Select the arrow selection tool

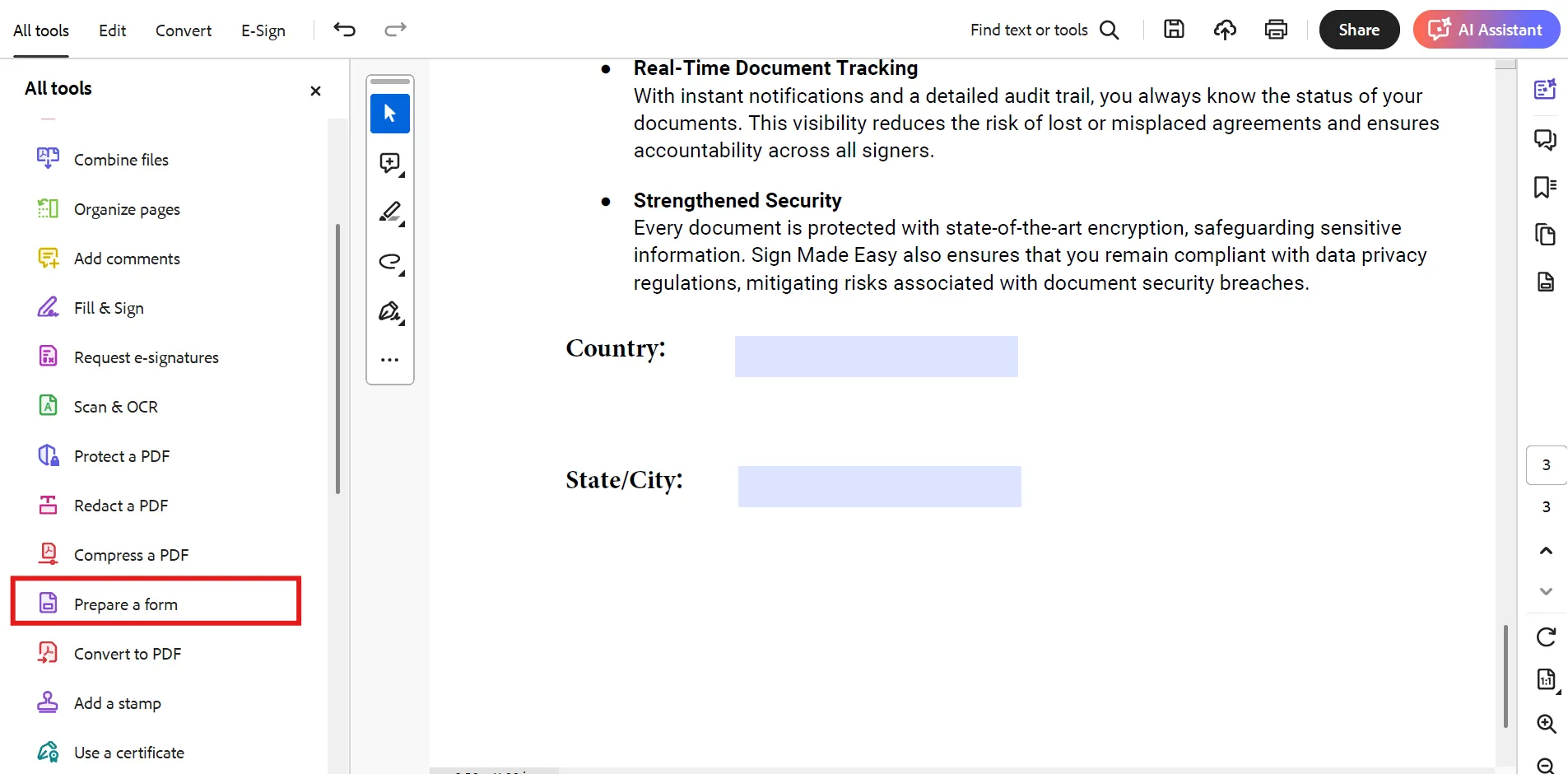[x=390, y=114]
